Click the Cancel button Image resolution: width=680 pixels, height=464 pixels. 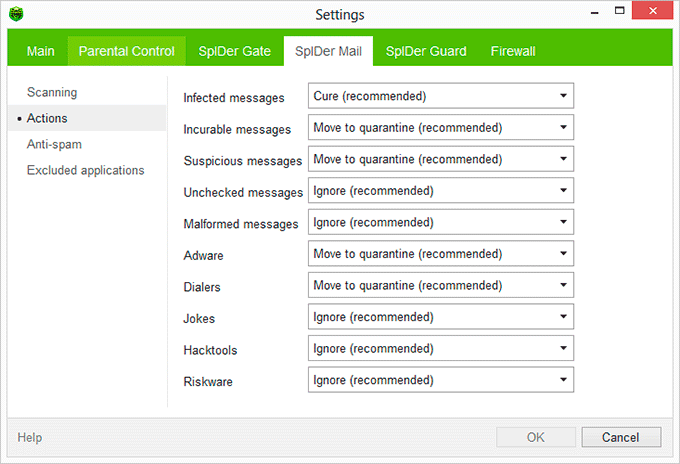click(621, 437)
